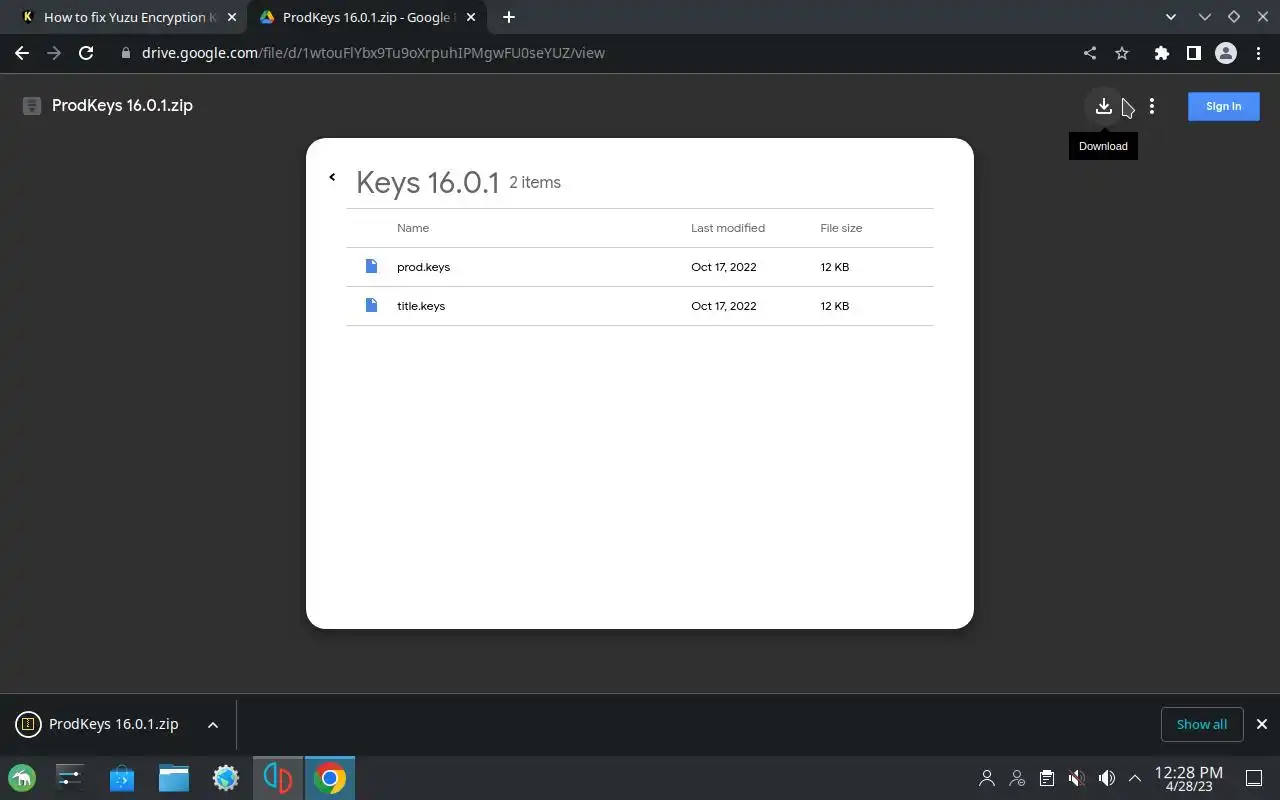The width and height of the screenshot is (1280, 800).
Task: Bookmark this page with the star
Action: pos(1122,53)
